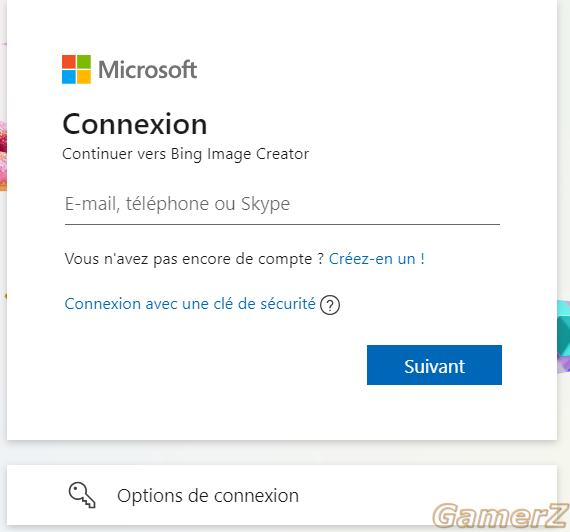Open the security key help question mark
Viewport: 570px width, 532px height.
(330, 305)
